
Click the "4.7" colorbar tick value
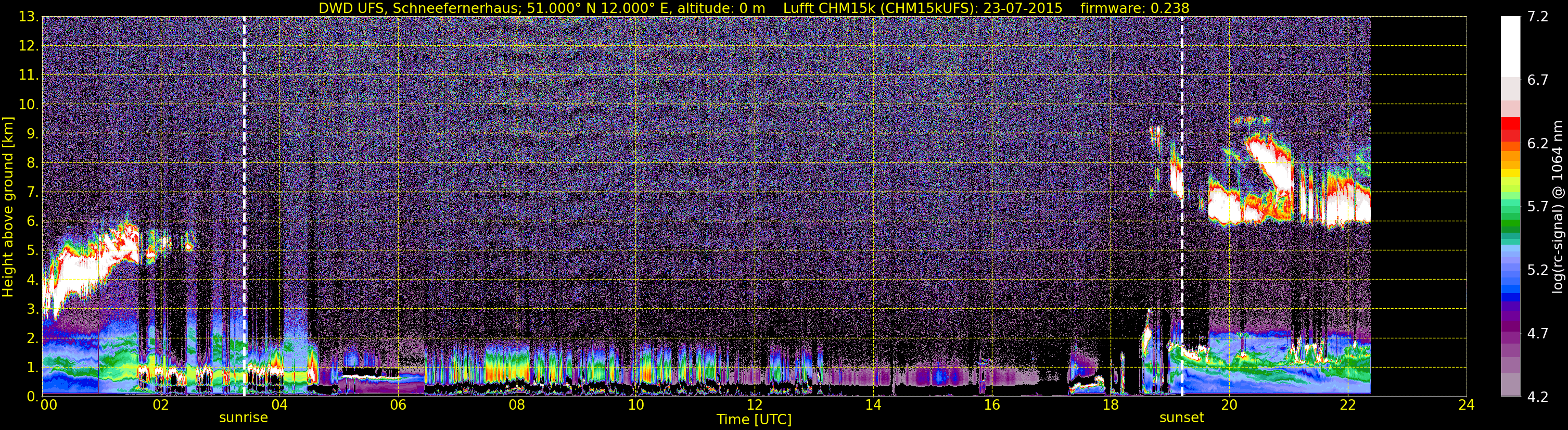(x=1538, y=334)
